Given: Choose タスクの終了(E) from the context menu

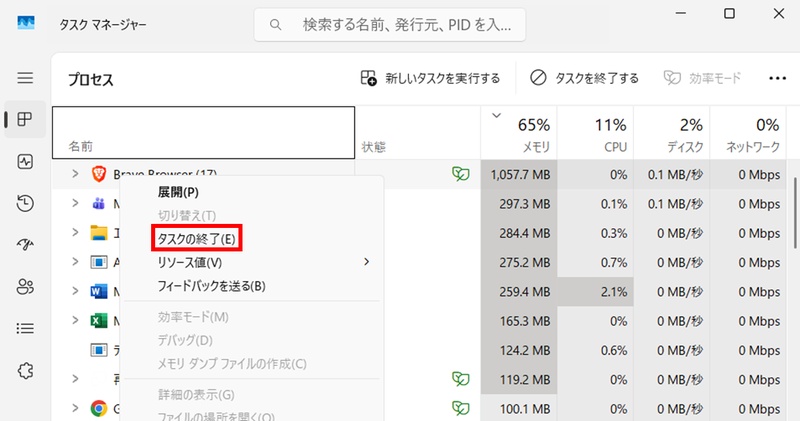Looking at the screenshot, I should [252, 238].
